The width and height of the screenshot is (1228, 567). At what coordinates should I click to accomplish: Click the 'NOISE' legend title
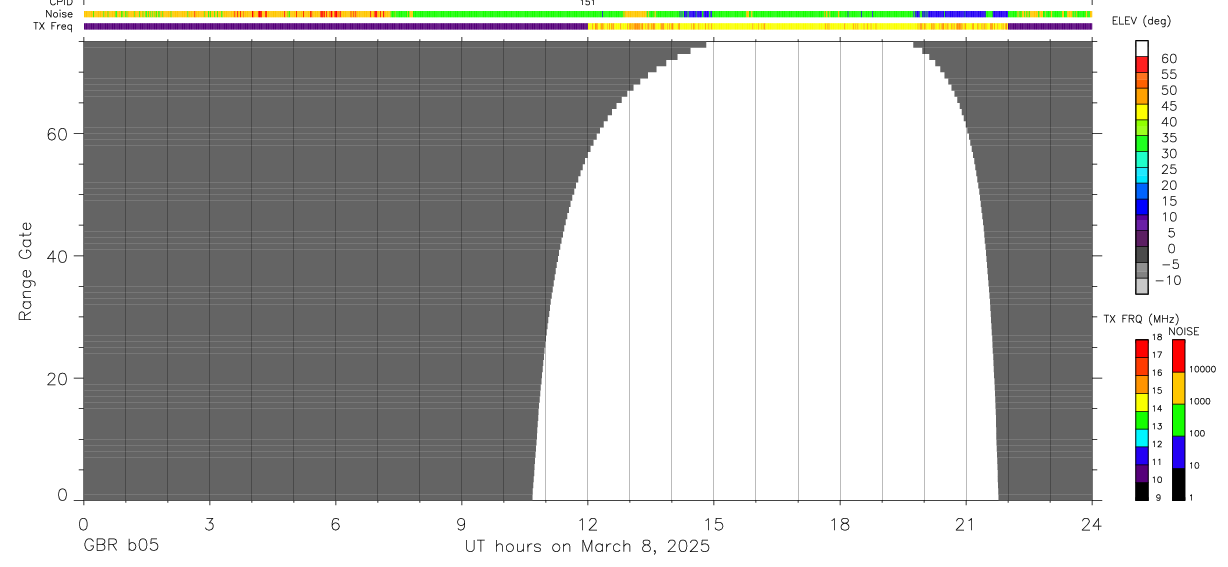point(1183,331)
